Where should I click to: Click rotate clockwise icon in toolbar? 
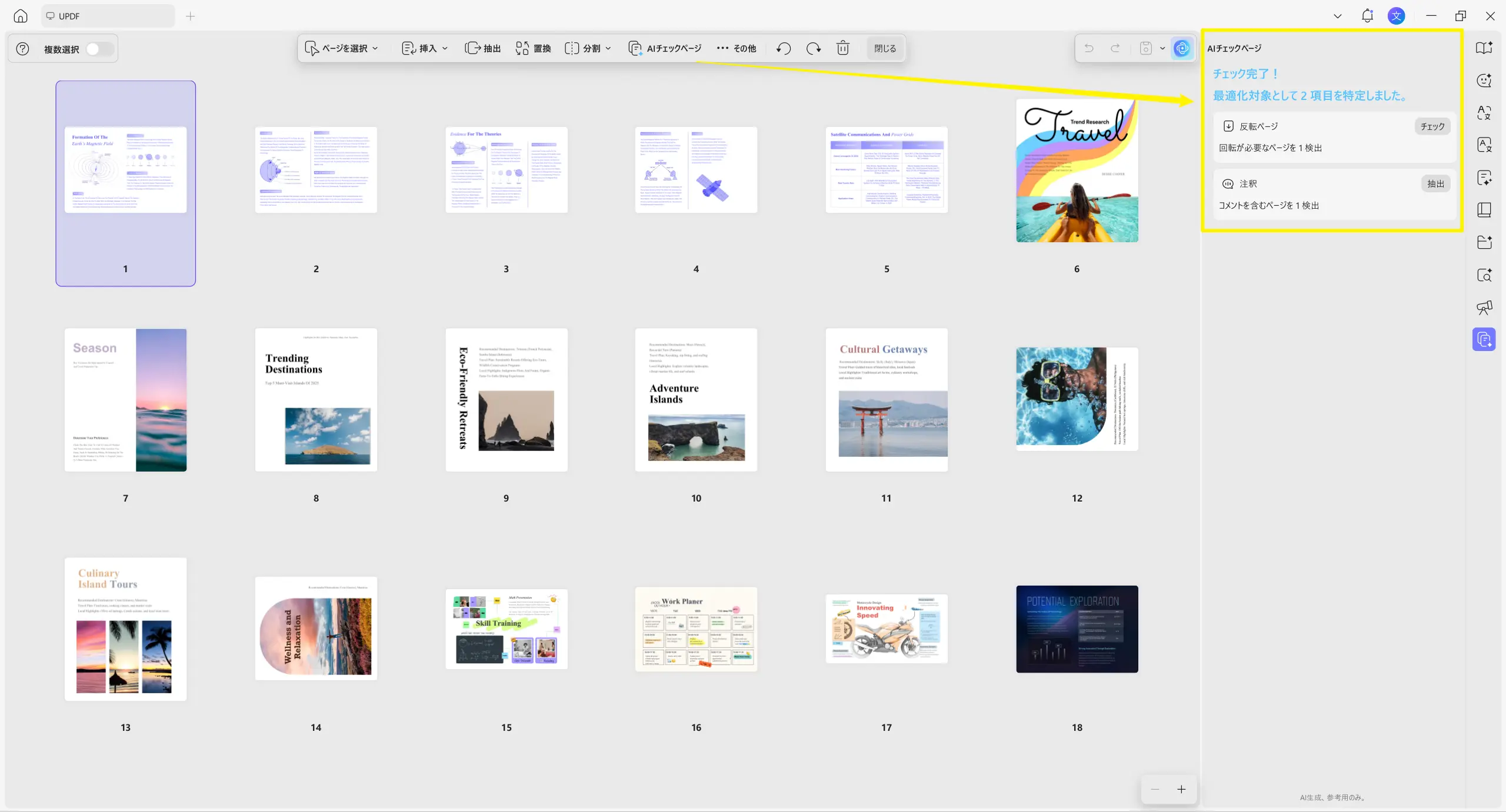(x=813, y=48)
